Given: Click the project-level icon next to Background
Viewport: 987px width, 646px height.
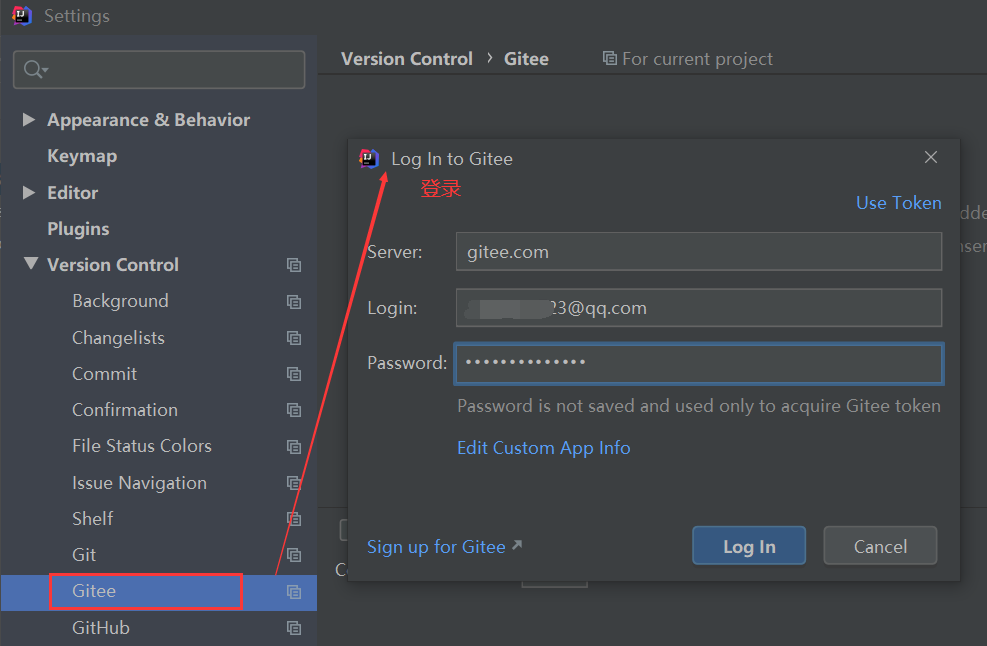Looking at the screenshot, I should (x=294, y=302).
